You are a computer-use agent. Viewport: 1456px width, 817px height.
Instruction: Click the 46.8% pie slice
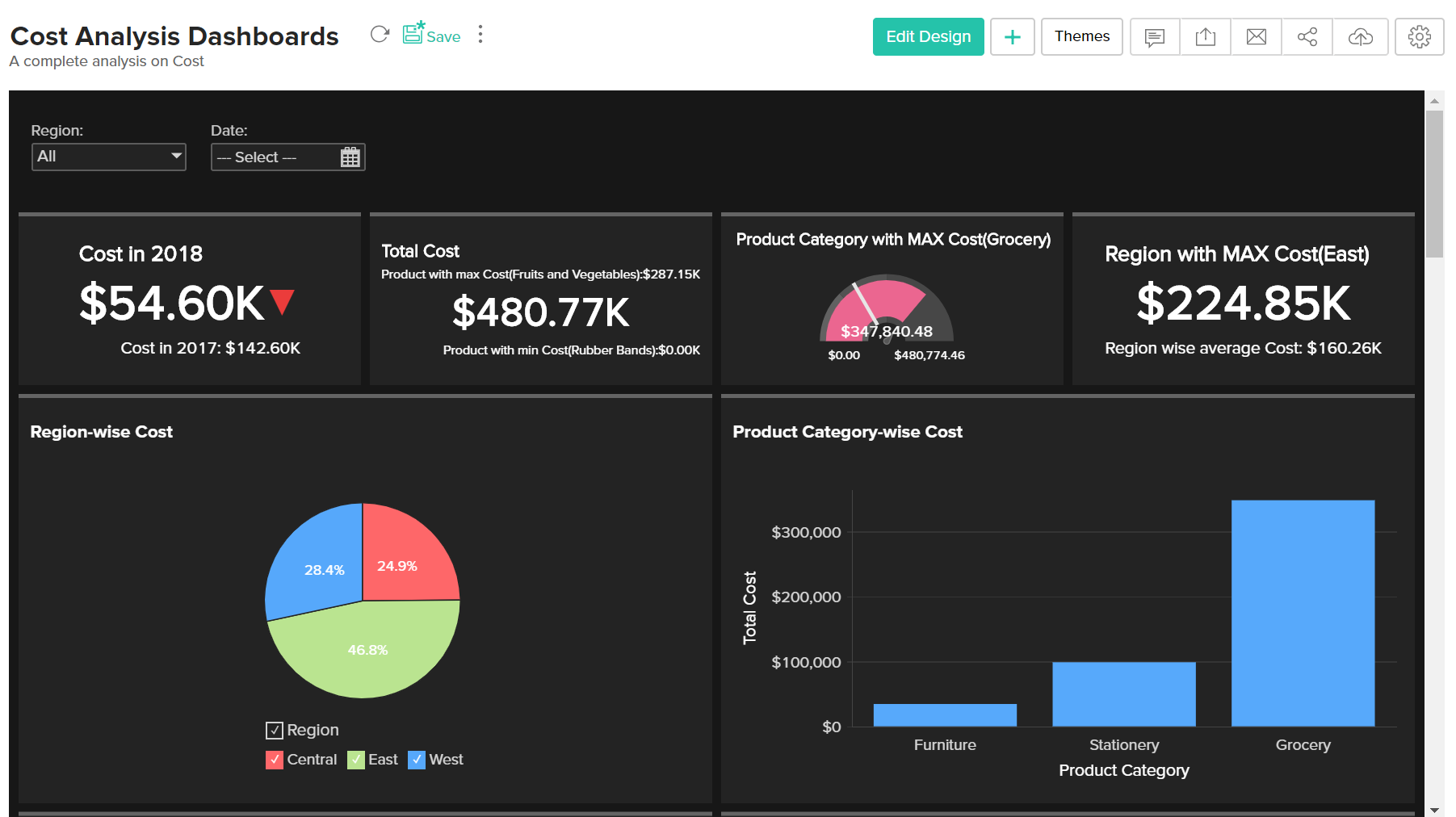[367, 650]
